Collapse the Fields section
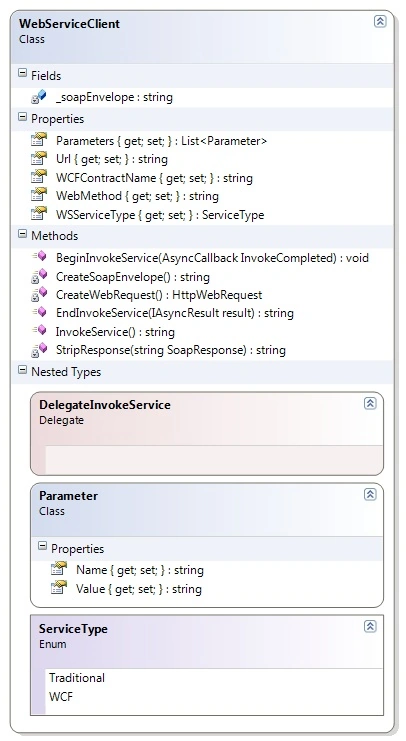This screenshot has height=741, width=406. click(22, 74)
